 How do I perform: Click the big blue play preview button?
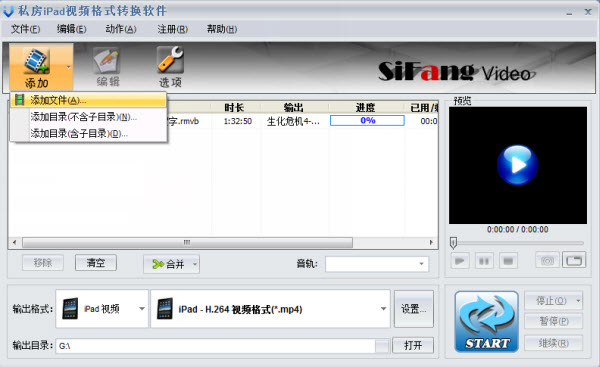[x=517, y=165]
